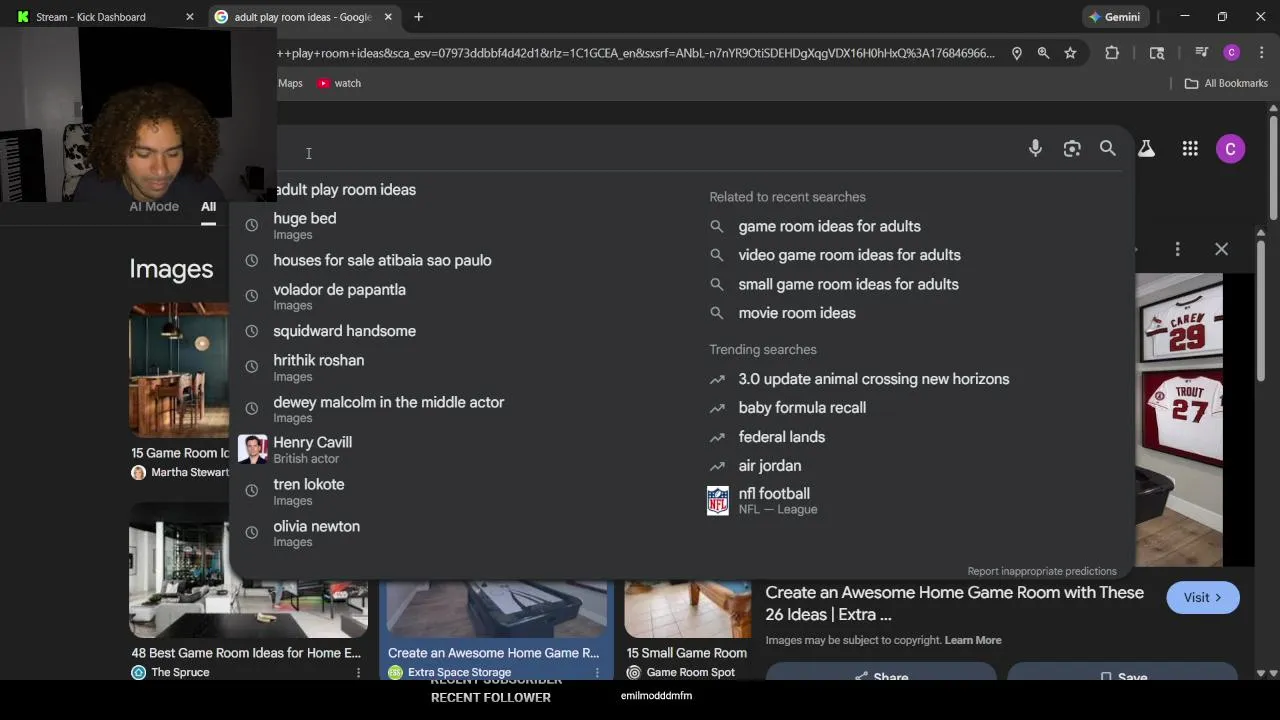
Task: Open Chrome profile avatar in toolbar
Action: (1232, 53)
